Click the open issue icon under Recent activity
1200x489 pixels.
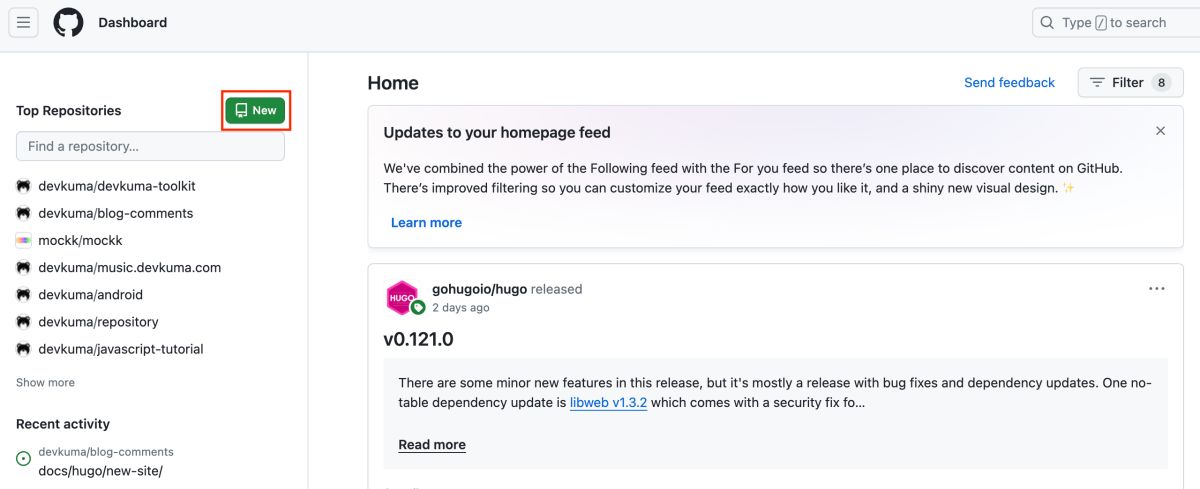pyautogui.click(x=24, y=459)
